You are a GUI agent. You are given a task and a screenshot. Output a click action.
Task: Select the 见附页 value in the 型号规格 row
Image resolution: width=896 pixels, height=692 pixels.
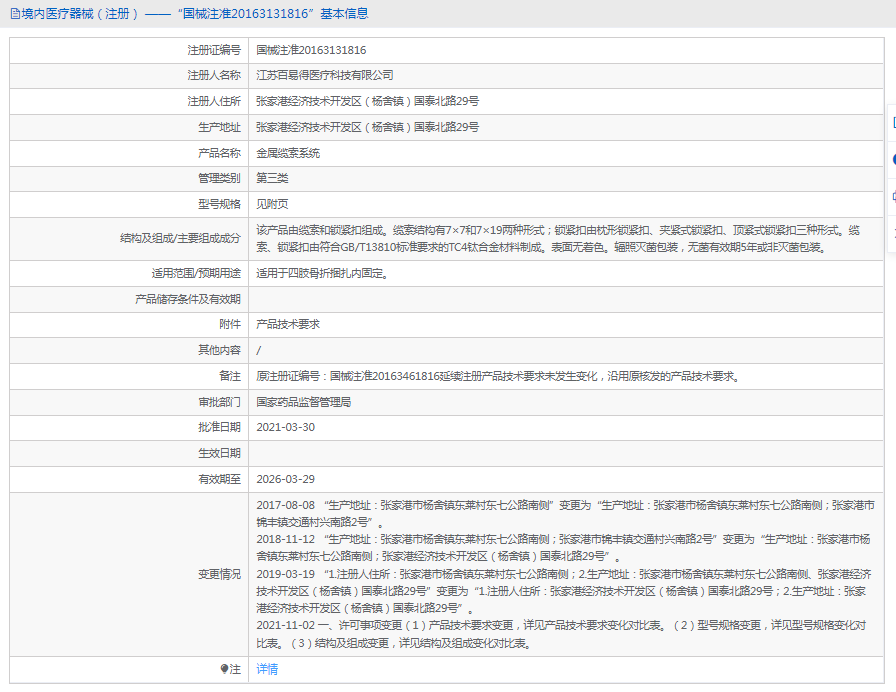tap(272, 204)
